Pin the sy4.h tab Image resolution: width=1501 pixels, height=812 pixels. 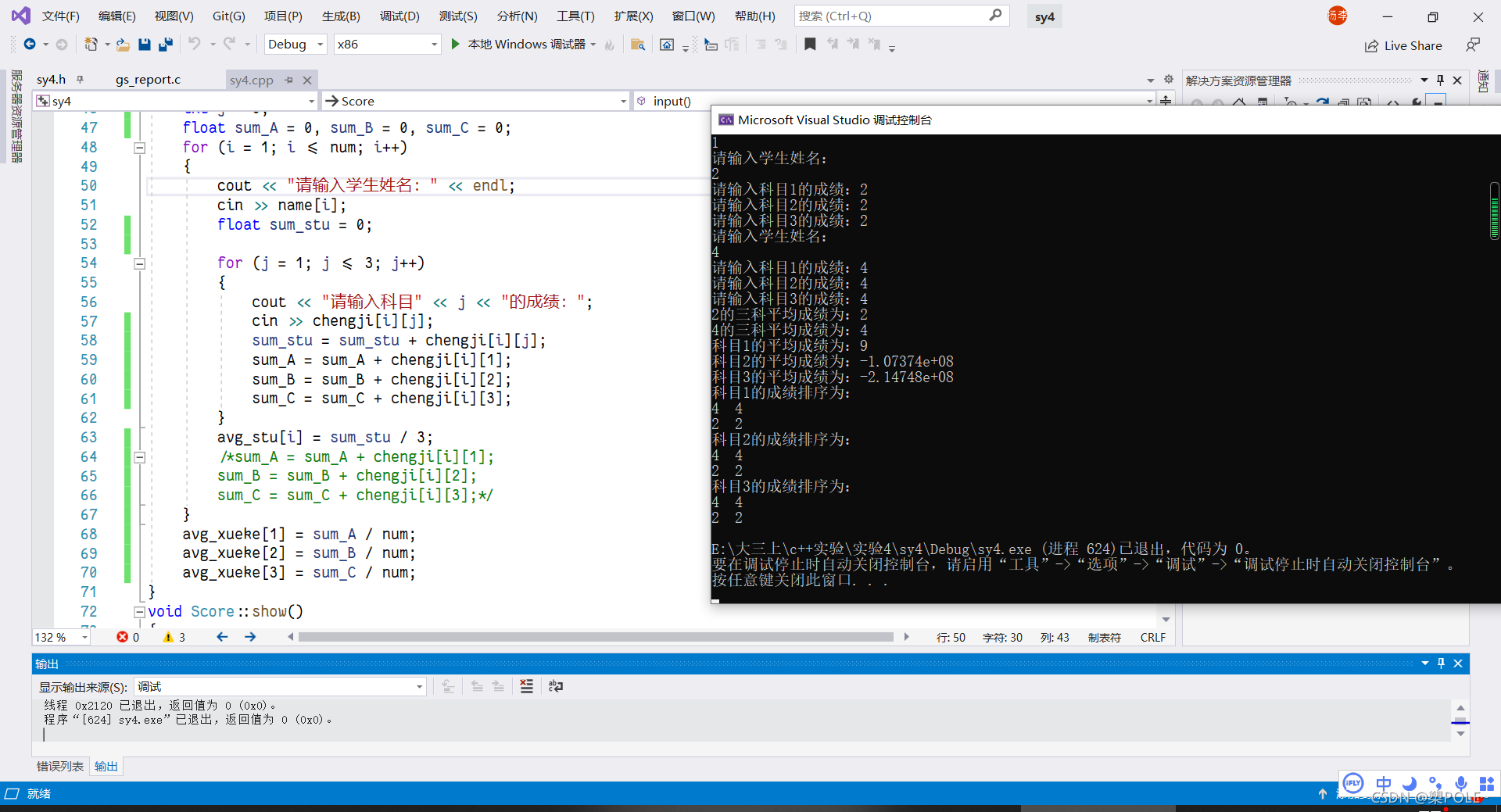point(80,79)
